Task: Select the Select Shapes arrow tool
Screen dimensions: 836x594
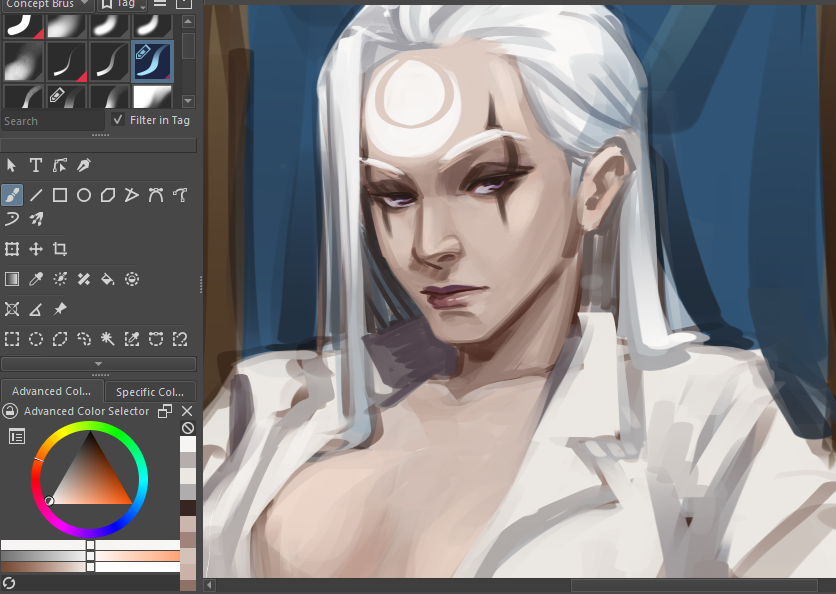Action: tap(12, 165)
